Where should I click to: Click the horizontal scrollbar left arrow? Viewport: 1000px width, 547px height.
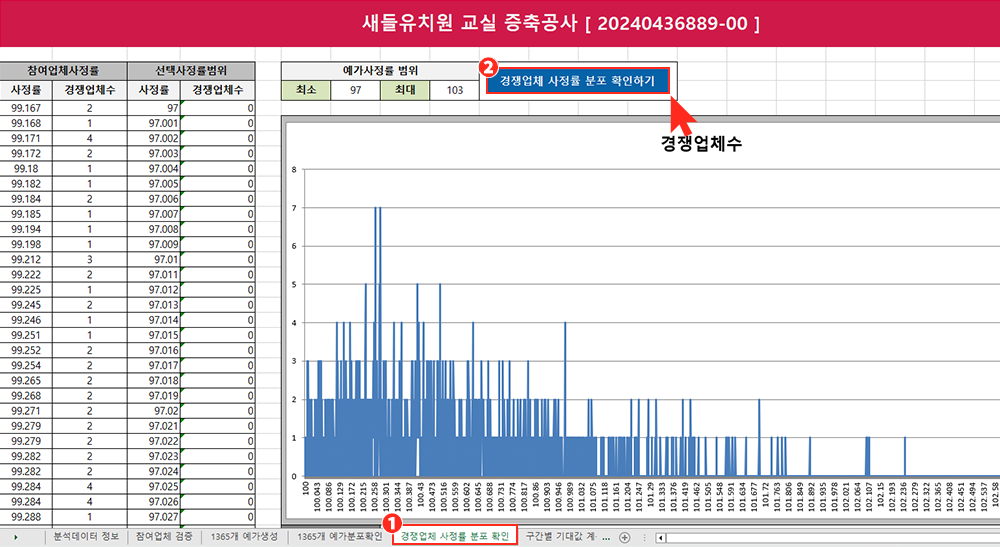tap(661, 537)
